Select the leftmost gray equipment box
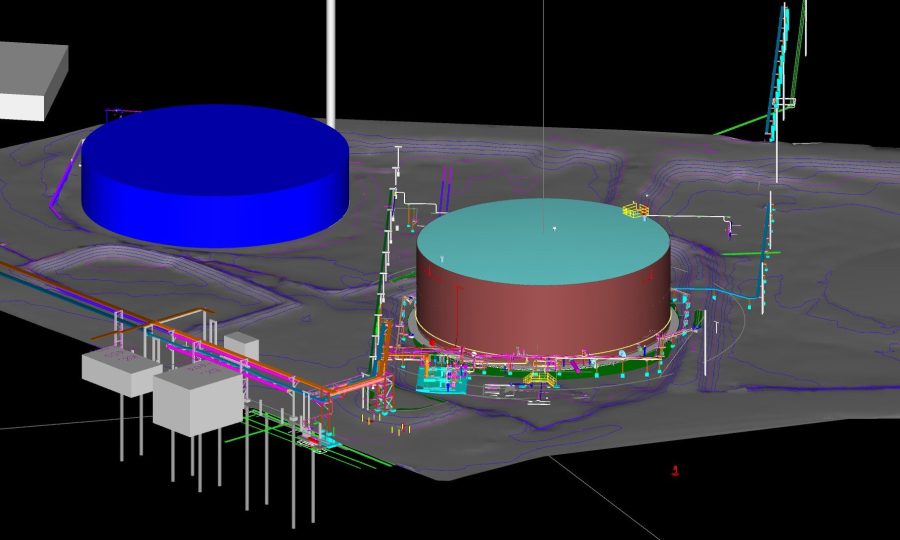 [x=117, y=370]
